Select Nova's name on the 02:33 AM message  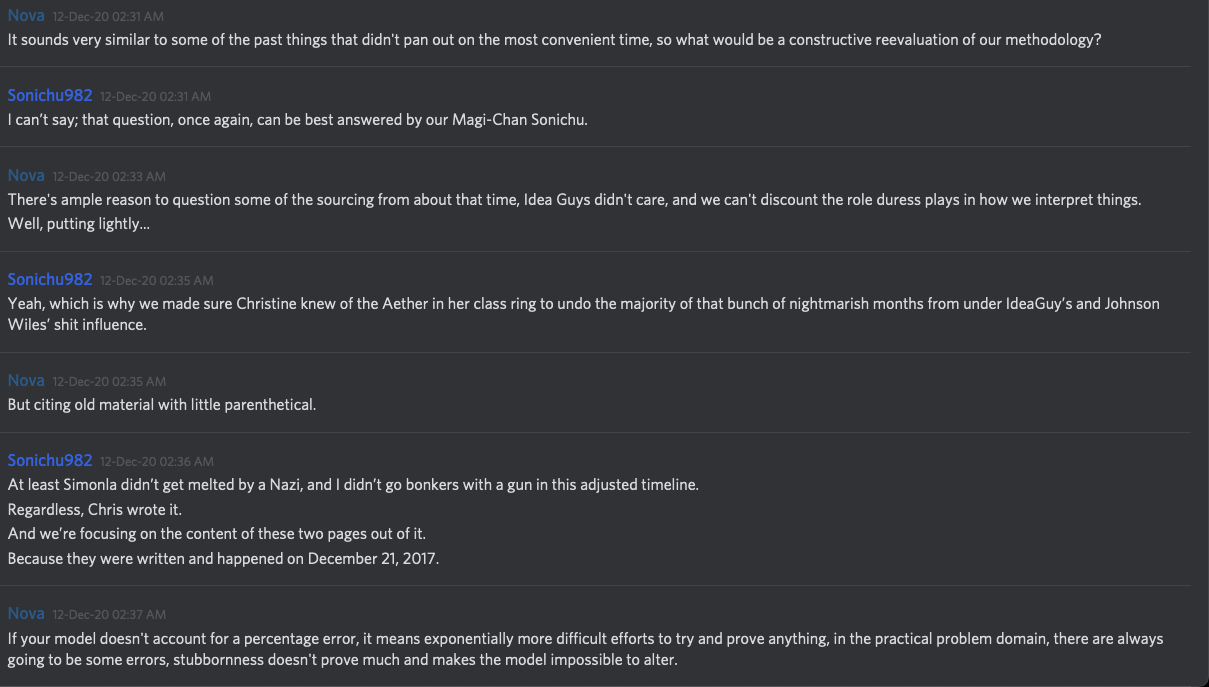(26, 175)
